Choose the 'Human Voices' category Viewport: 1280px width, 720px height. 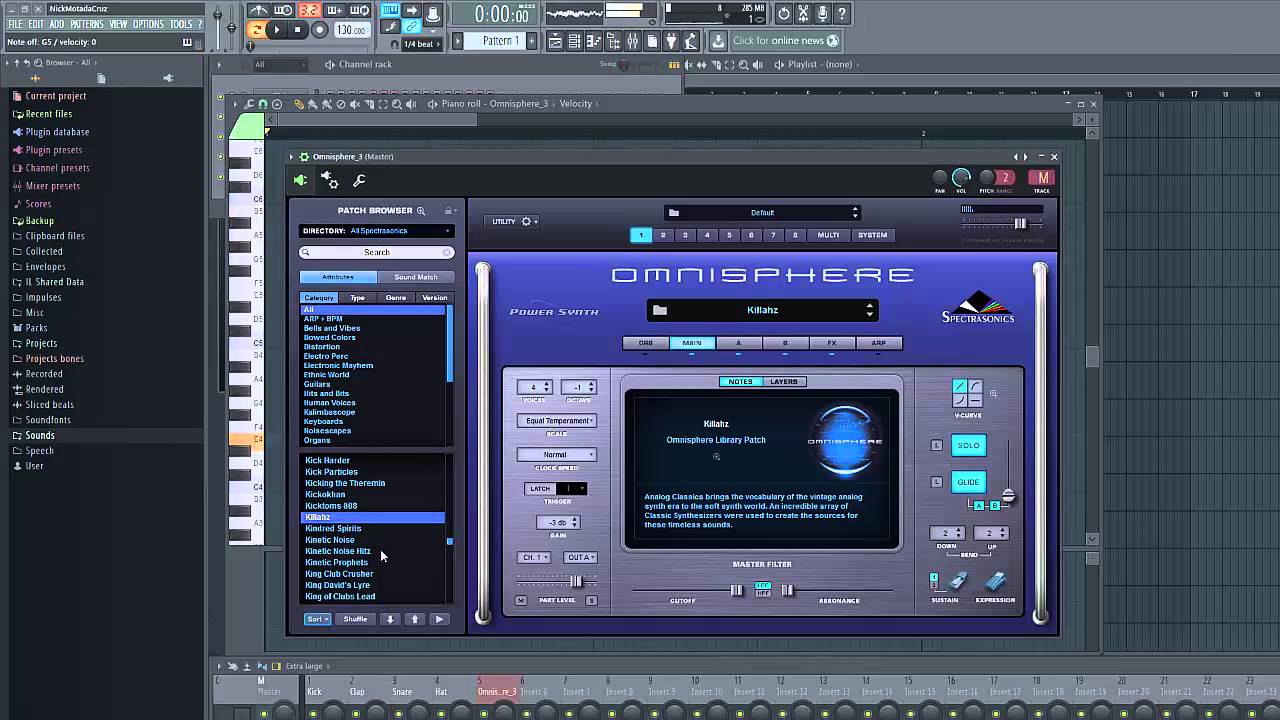coord(330,403)
